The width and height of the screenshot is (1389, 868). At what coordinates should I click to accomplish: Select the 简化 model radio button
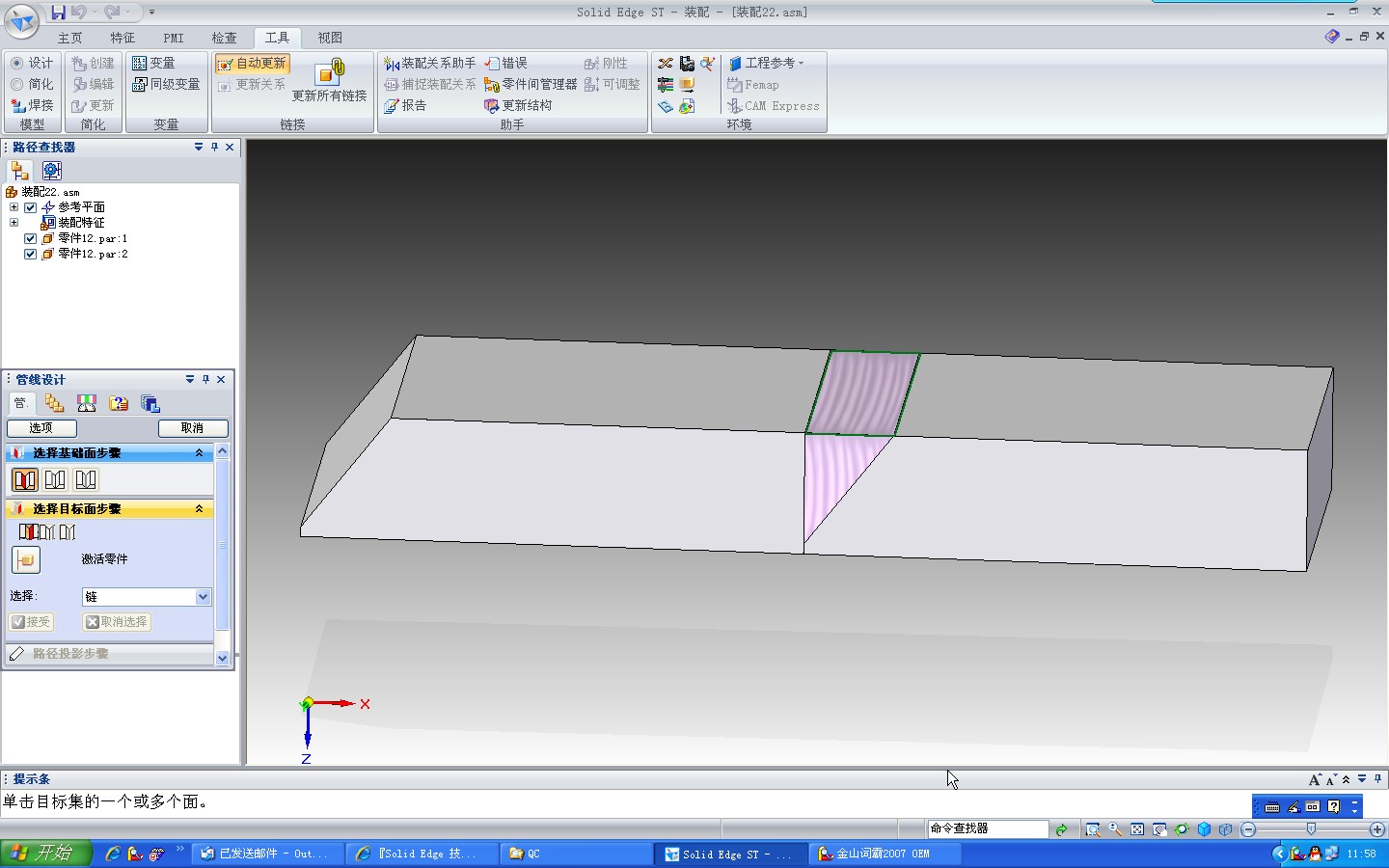(x=32, y=84)
